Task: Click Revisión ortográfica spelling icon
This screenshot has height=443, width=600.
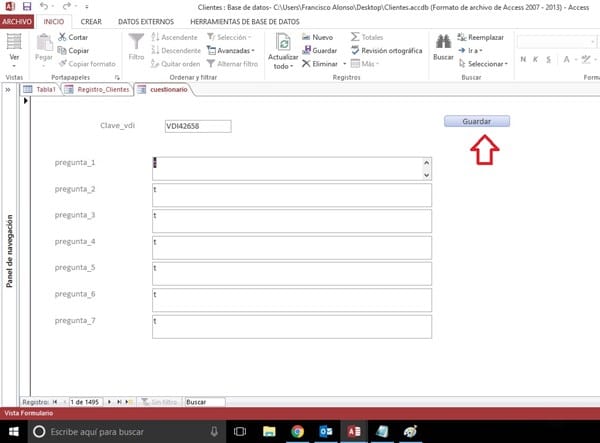Action: click(355, 50)
